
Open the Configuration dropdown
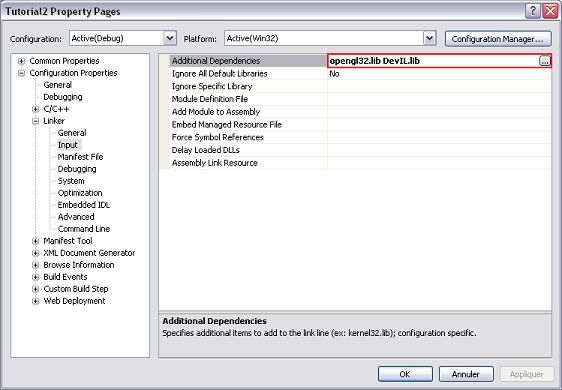point(170,38)
